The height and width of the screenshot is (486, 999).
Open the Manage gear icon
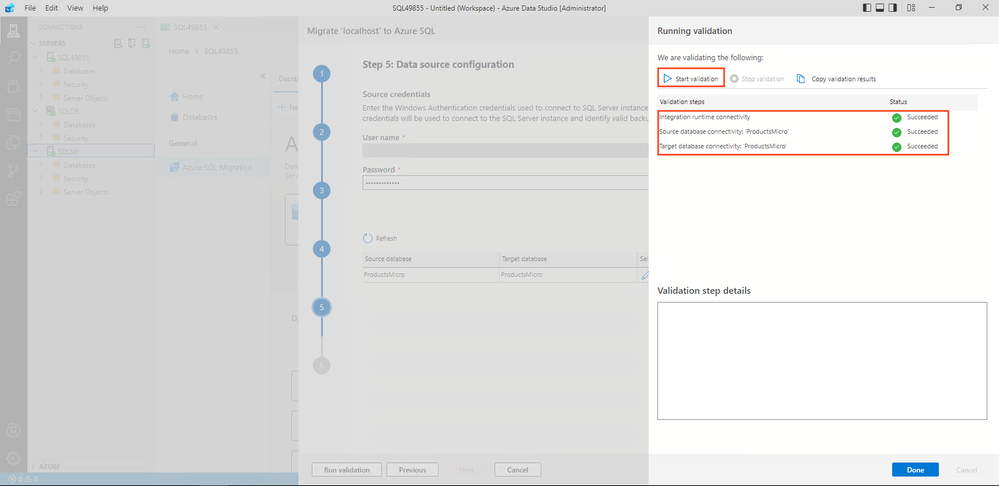[x=13, y=458]
